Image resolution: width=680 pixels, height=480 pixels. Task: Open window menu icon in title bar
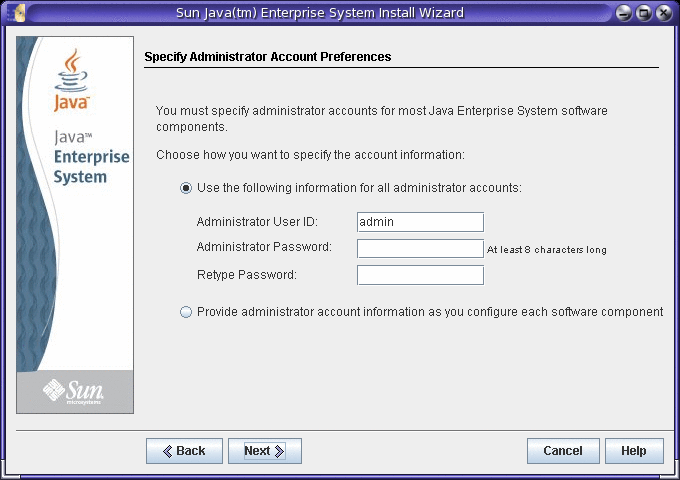coord(16,13)
